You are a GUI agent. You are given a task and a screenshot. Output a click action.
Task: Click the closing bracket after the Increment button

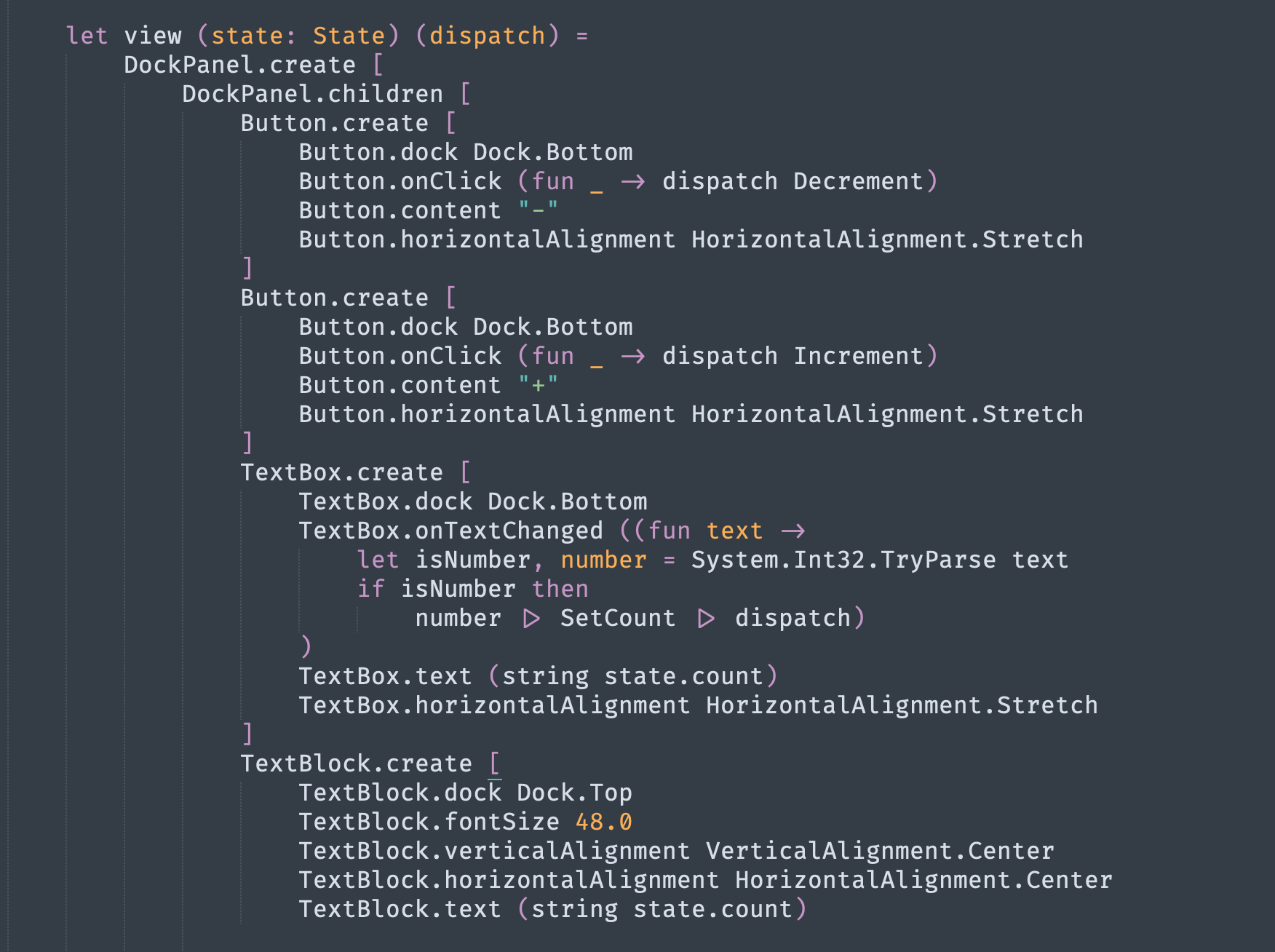pos(247,443)
